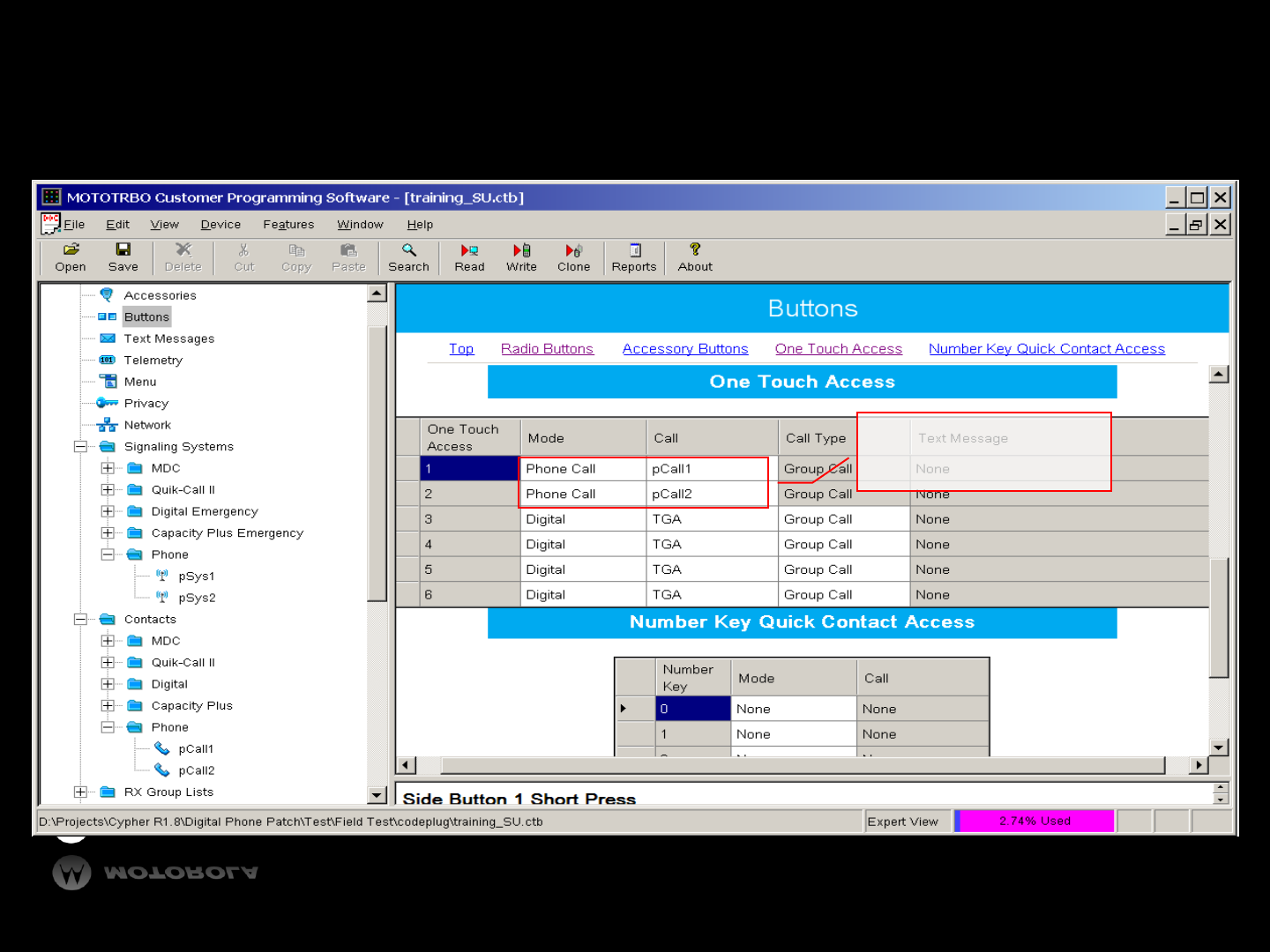
Task: Jump to Accessory Buttons link
Action: [685, 349]
